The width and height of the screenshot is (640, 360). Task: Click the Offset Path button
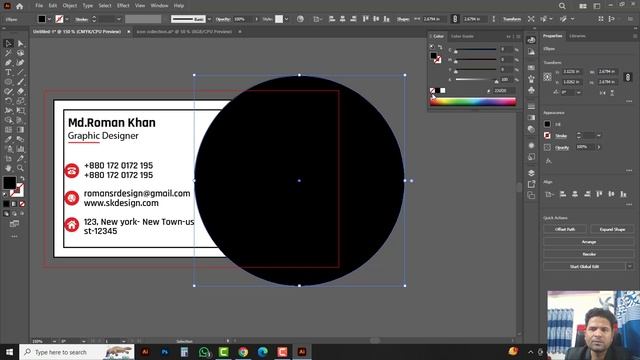(565, 229)
